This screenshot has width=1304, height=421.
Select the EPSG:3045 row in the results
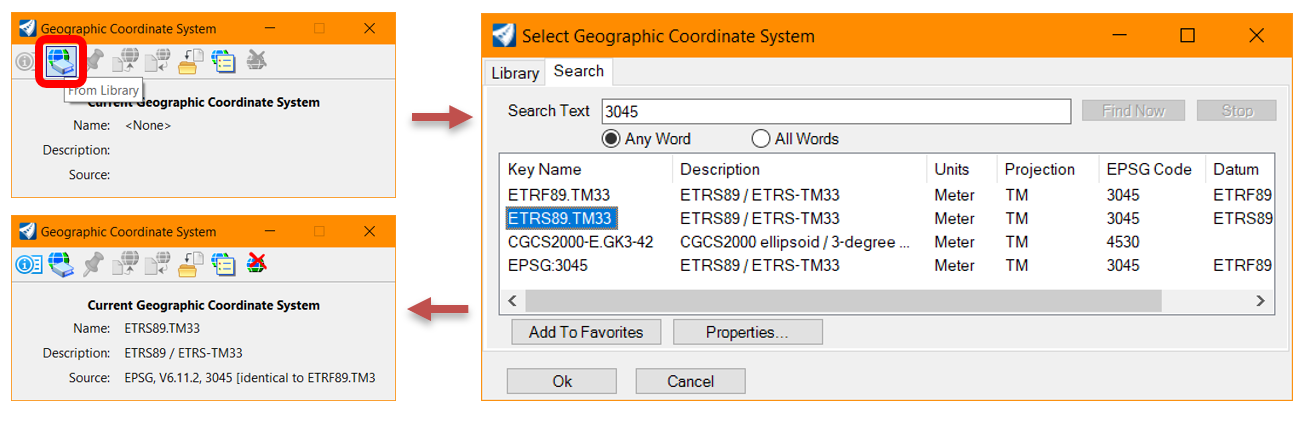click(x=886, y=265)
